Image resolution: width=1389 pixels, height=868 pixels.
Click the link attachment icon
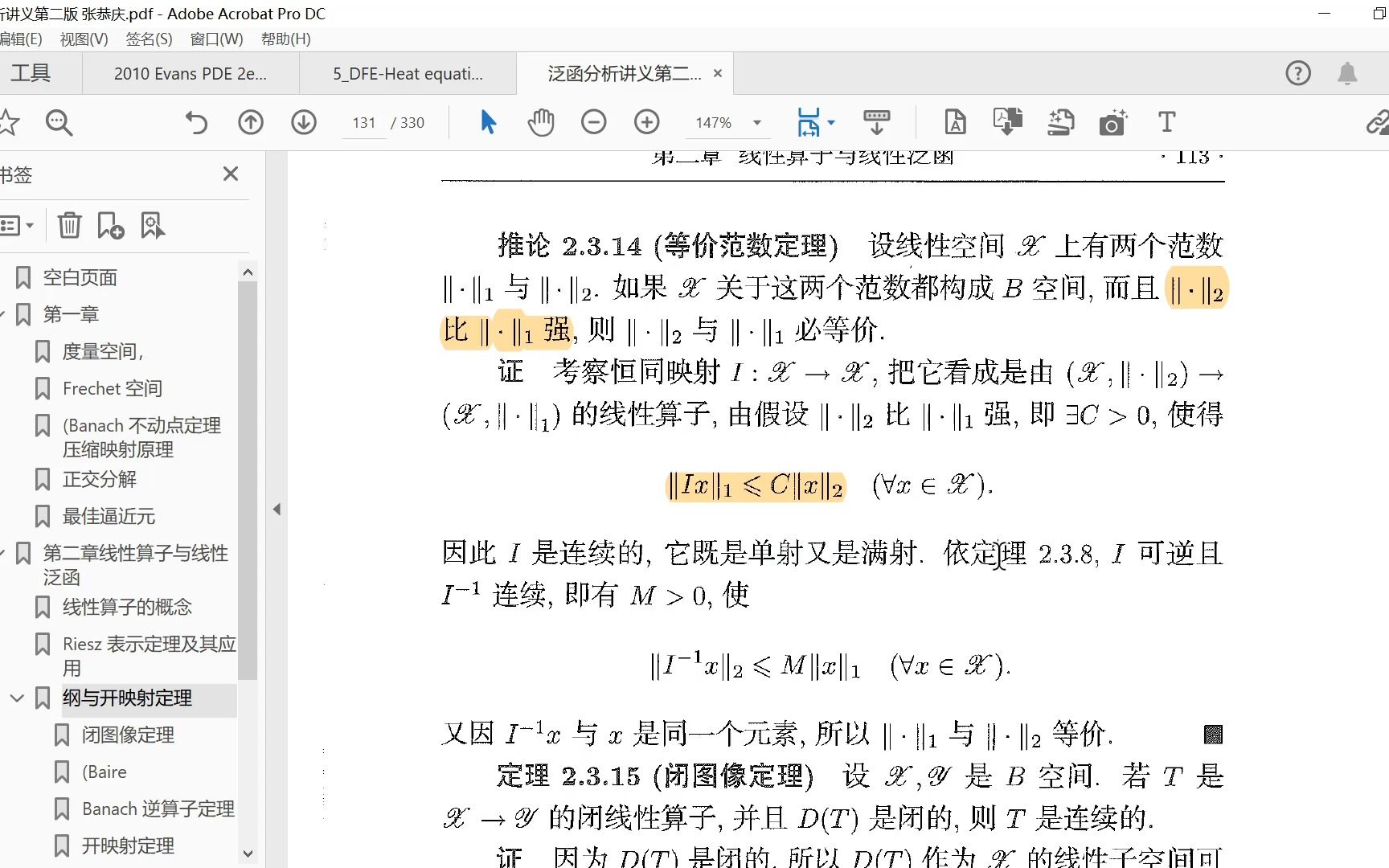point(1378,123)
